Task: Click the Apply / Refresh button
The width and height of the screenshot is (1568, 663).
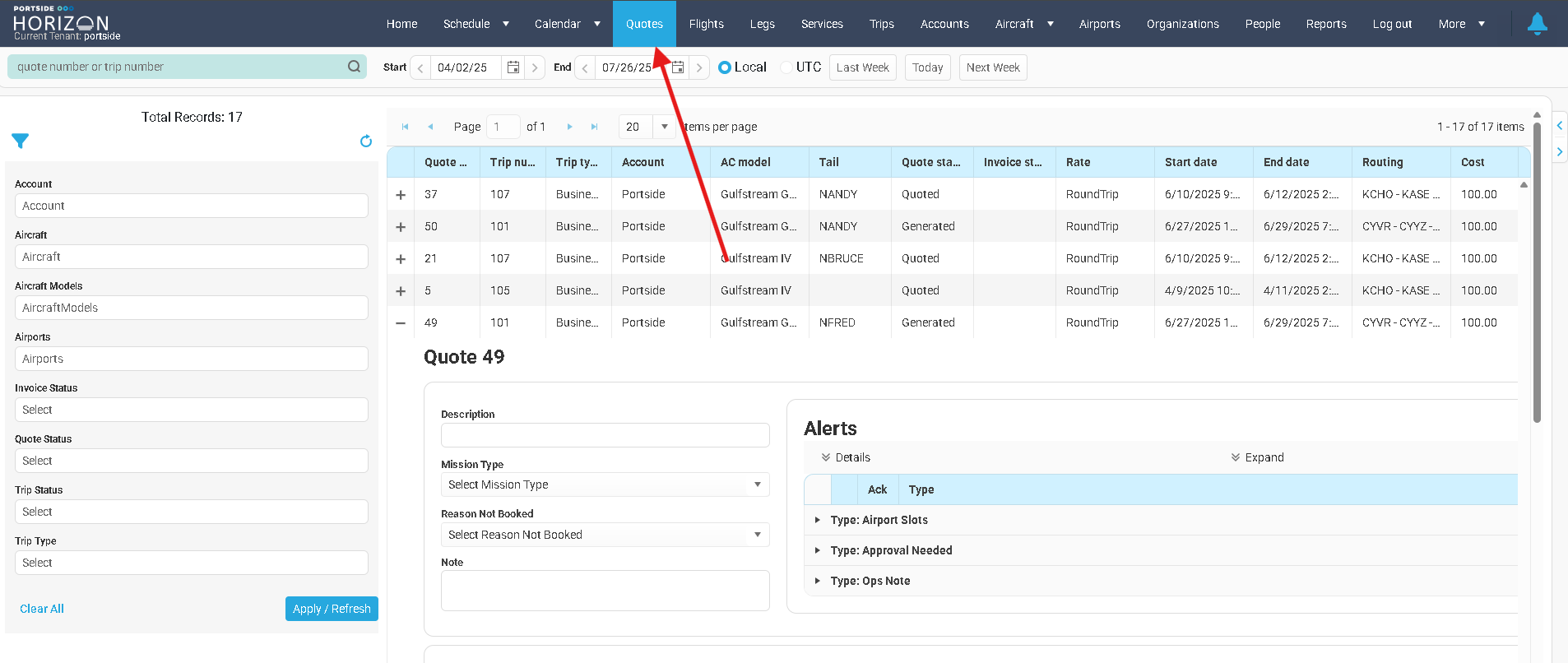Action: pyautogui.click(x=332, y=609)
